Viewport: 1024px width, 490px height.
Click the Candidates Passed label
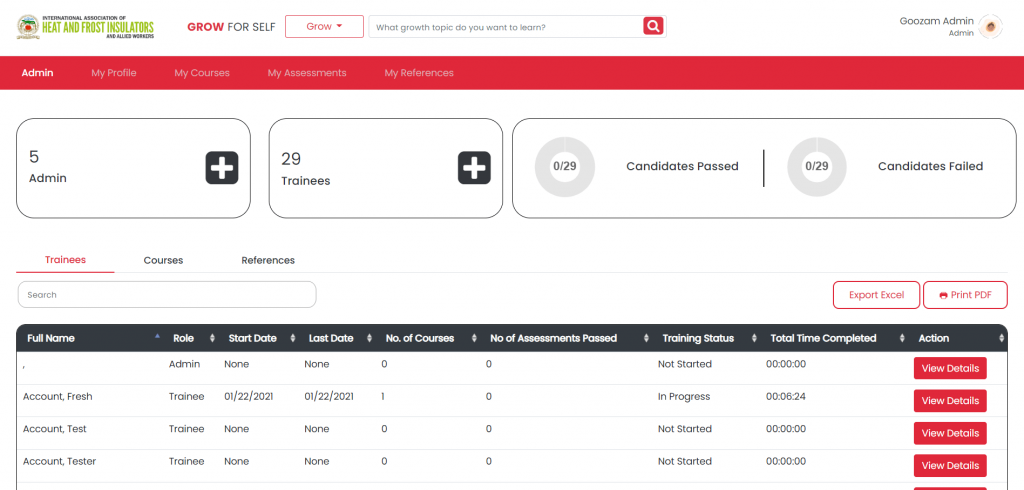tap(682, 167)
